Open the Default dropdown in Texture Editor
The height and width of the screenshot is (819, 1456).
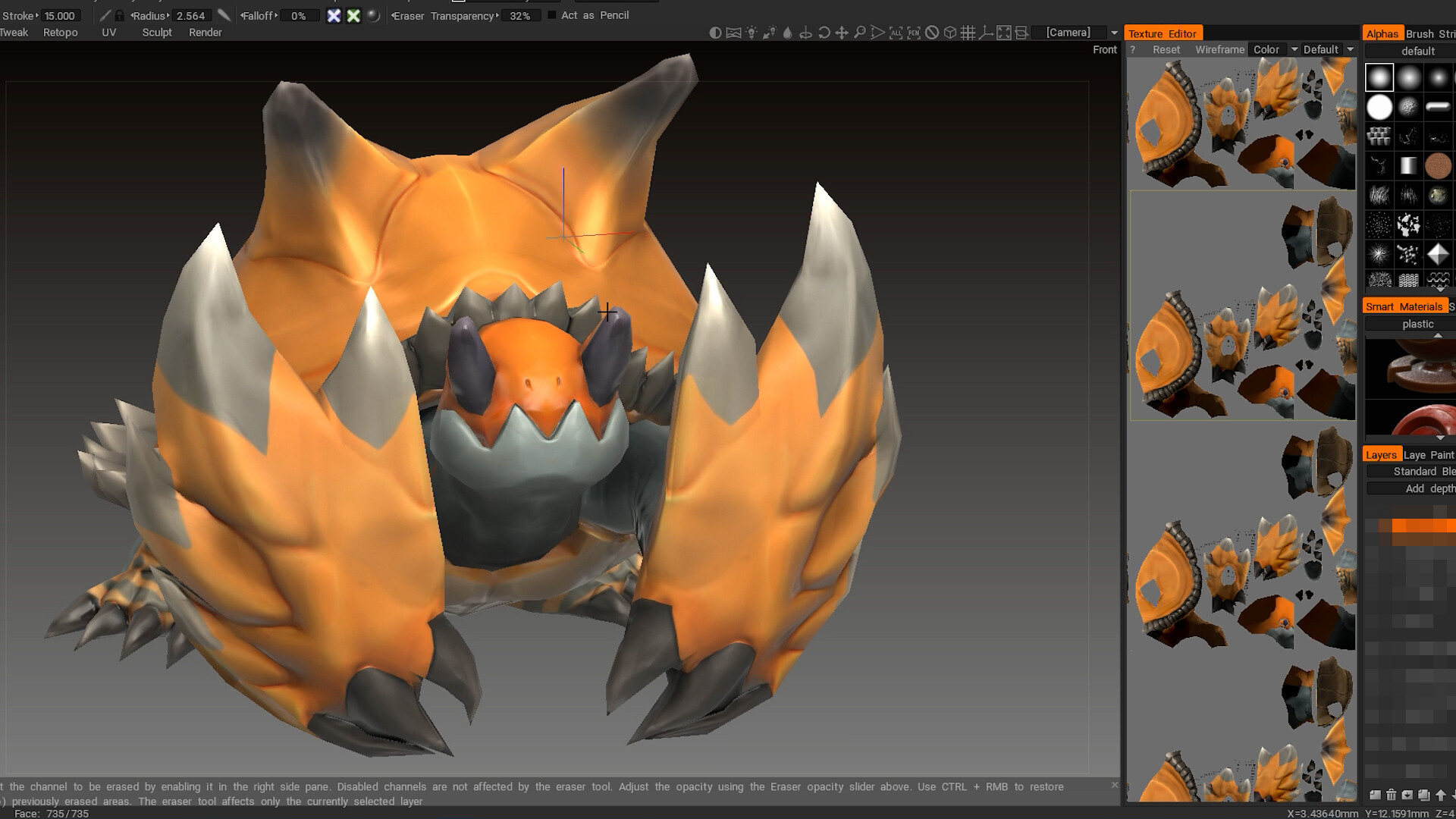click(1350, 49)
